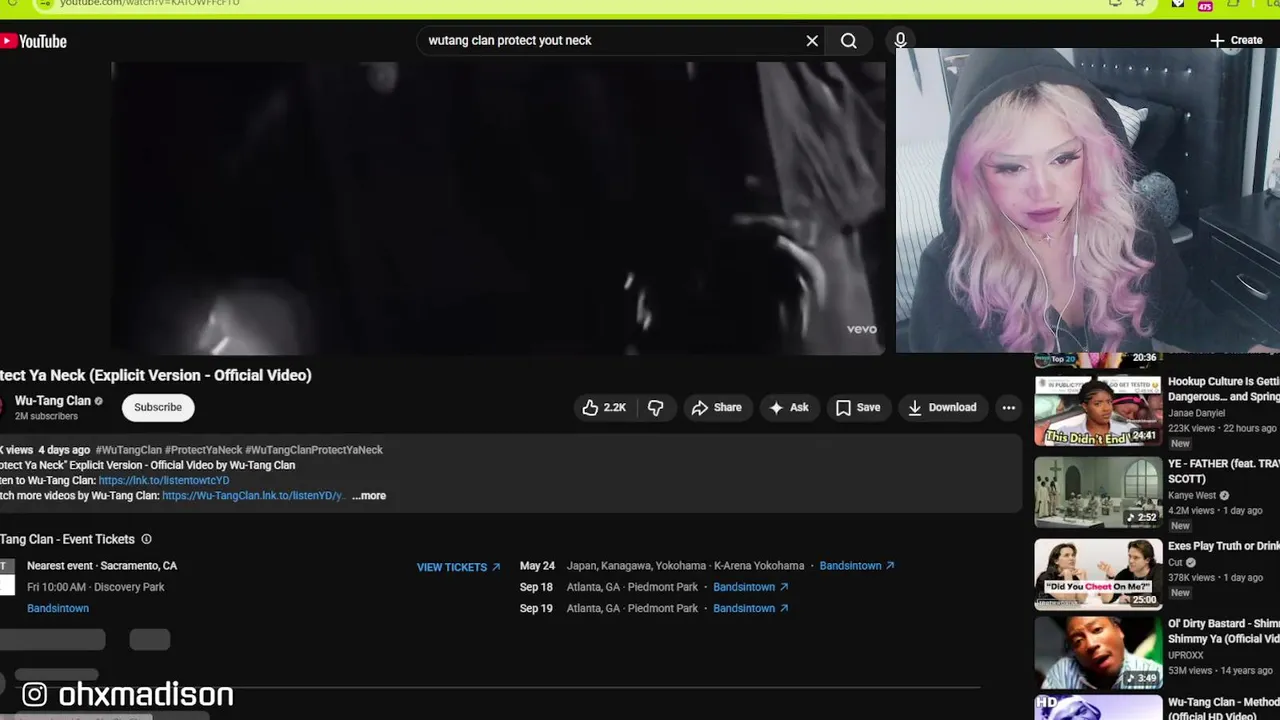Open YE - FATHER video thumbnail
Image resolution: width=1280 pixels, height=720 pixels.
(1097, 492)
